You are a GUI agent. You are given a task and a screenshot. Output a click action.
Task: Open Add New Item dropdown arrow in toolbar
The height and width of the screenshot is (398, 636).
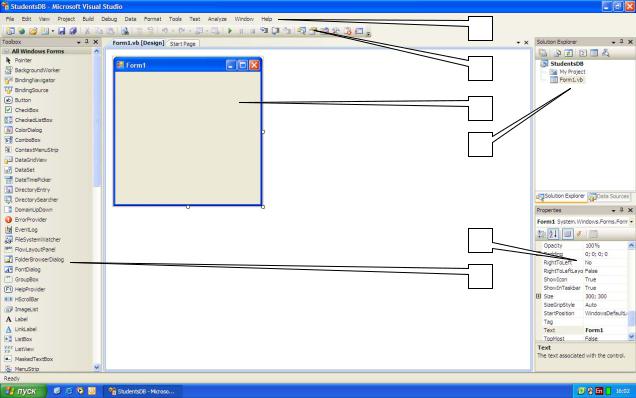point(52,31)
